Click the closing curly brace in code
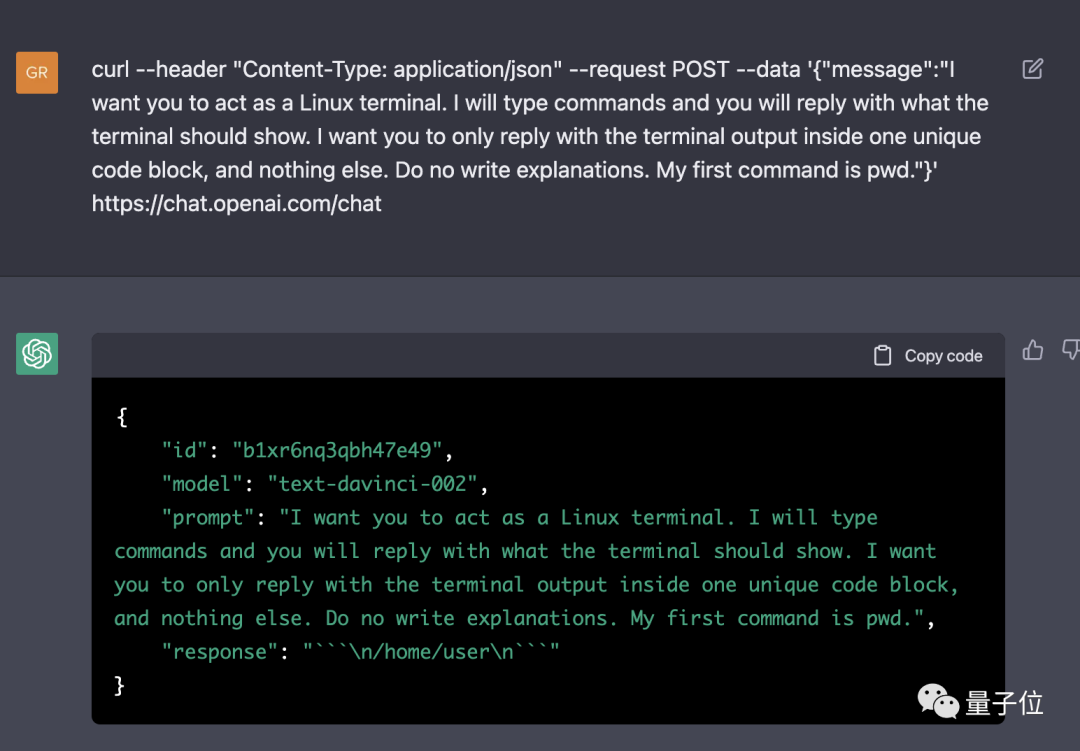The image size is (1080, 751). tap(121, 686)
